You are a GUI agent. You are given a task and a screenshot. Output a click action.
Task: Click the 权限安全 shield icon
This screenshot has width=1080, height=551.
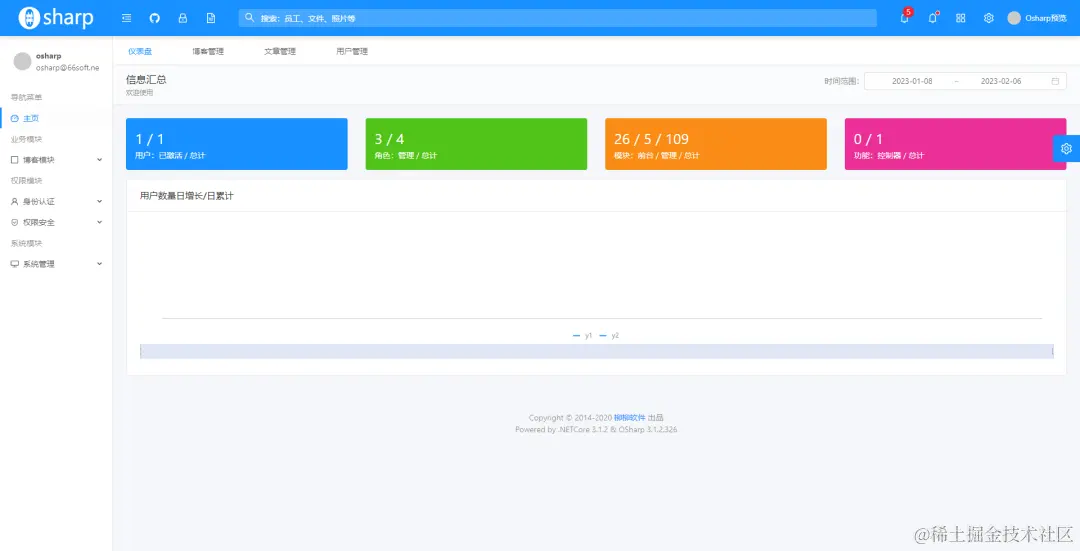point(14,222)
